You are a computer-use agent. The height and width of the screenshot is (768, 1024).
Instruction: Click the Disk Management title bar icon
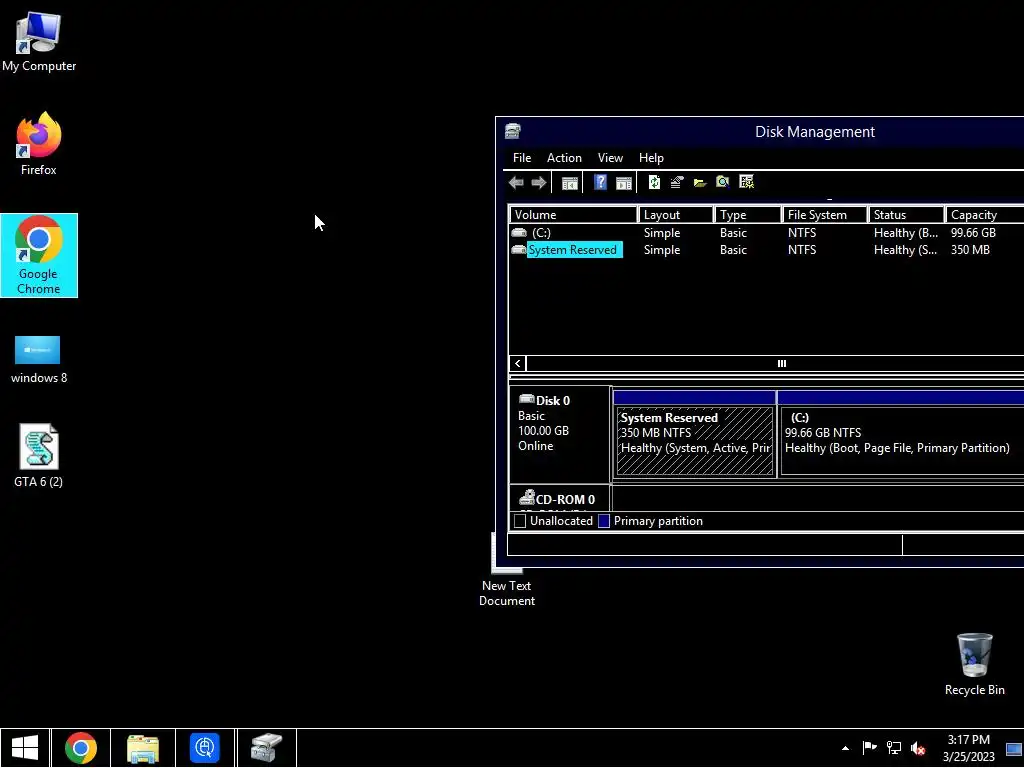(513, 131)
